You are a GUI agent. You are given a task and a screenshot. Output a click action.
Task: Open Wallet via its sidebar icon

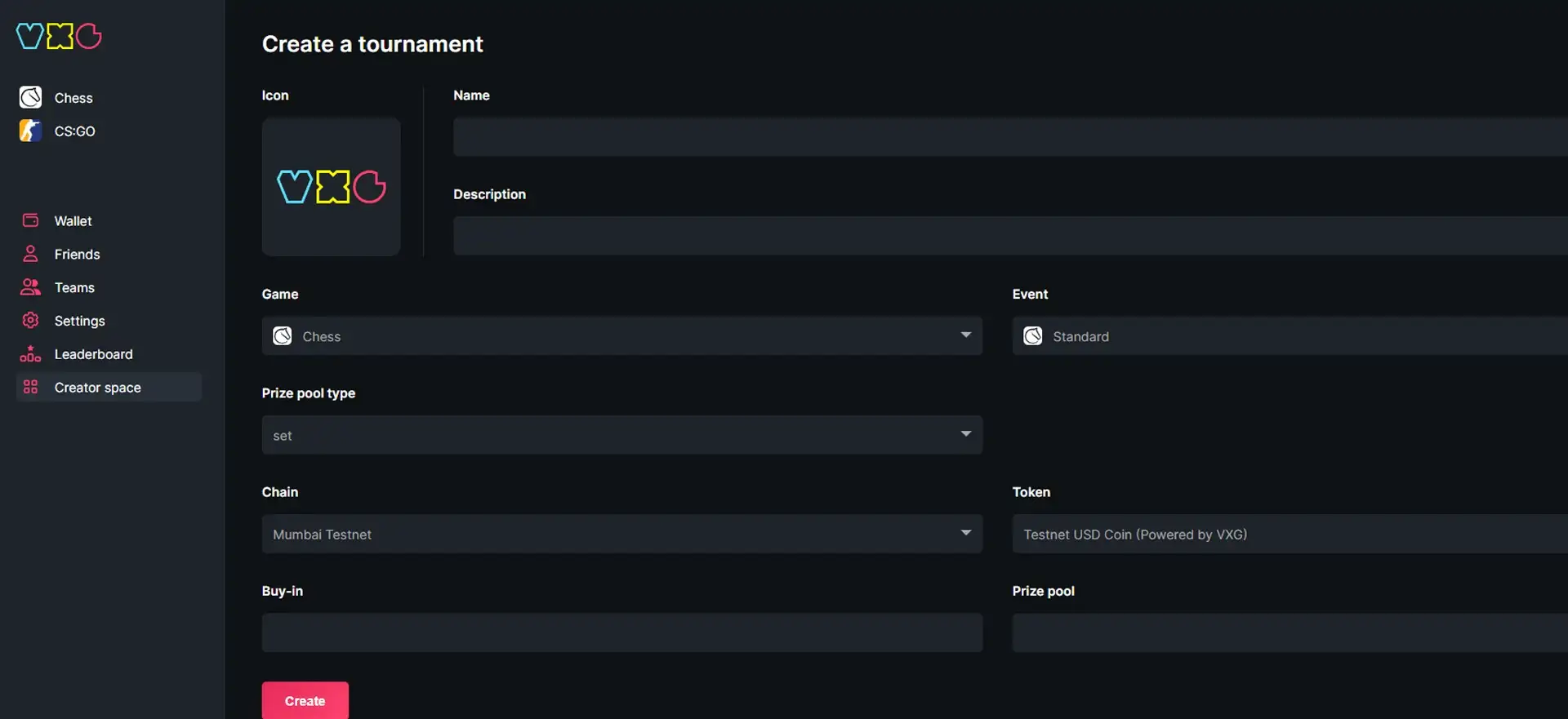point(30,220)
